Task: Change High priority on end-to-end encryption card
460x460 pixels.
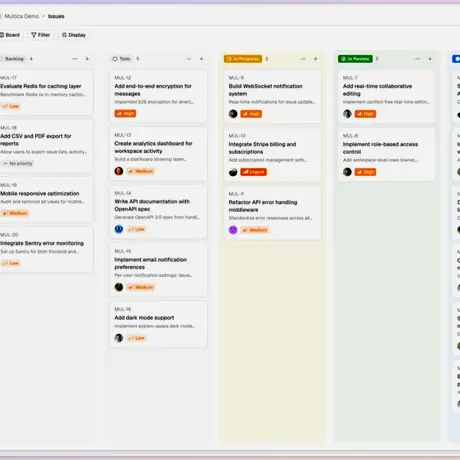Action: point(125,114)
